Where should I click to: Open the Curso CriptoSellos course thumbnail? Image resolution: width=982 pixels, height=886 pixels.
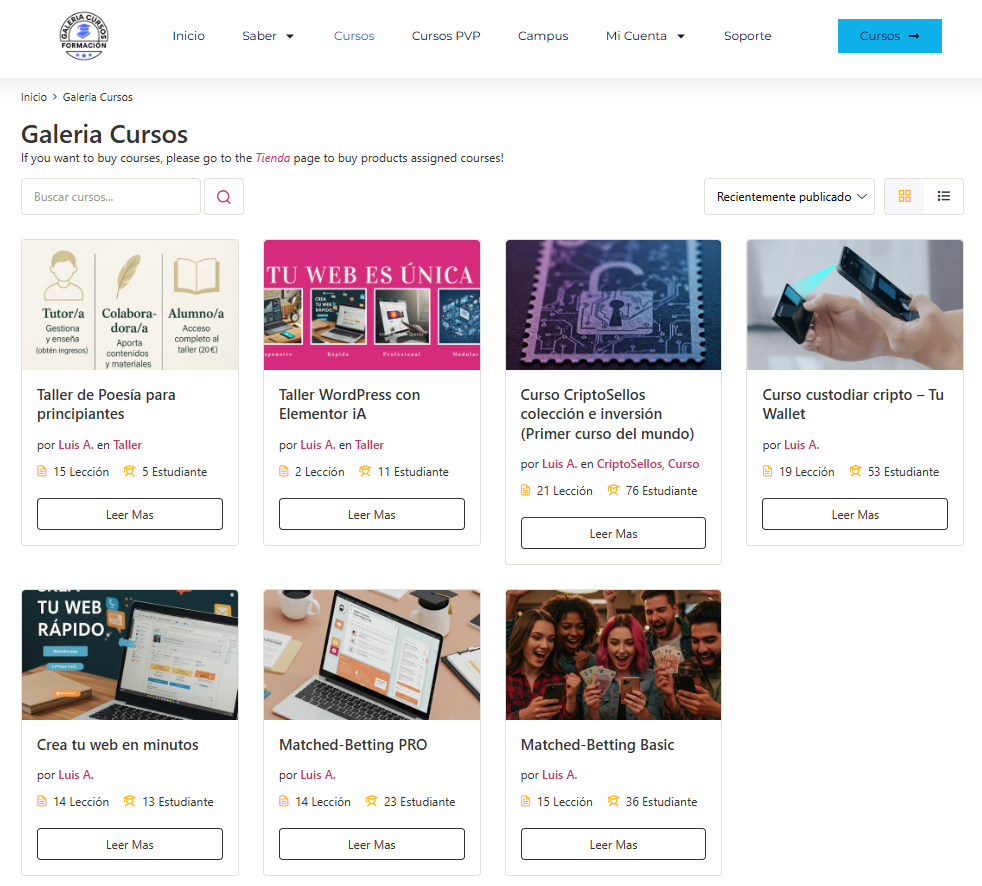613,305
